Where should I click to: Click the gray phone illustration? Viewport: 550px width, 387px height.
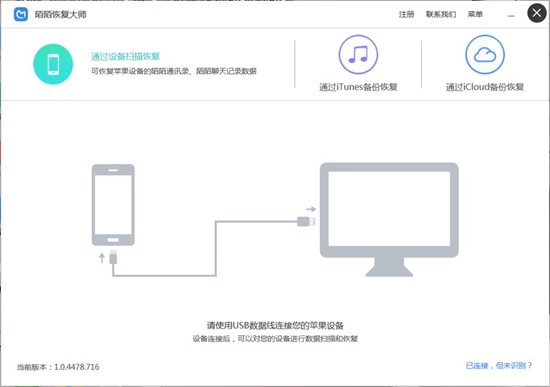click(x=113, y=205)
